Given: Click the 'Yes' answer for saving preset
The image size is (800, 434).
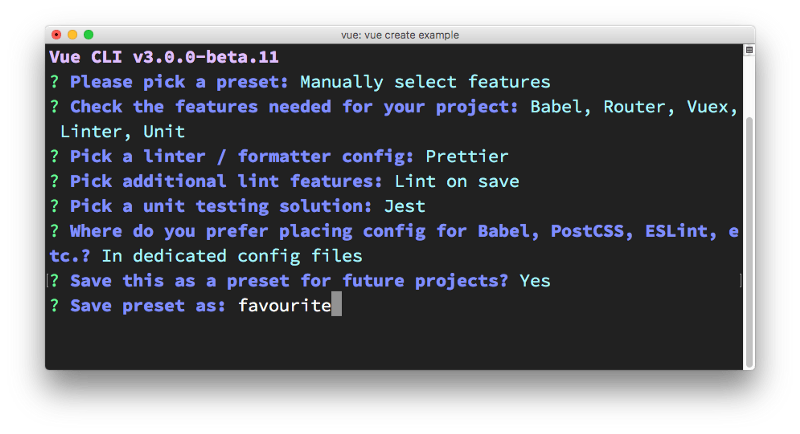Looking at the screenshot, I should 535,280.
